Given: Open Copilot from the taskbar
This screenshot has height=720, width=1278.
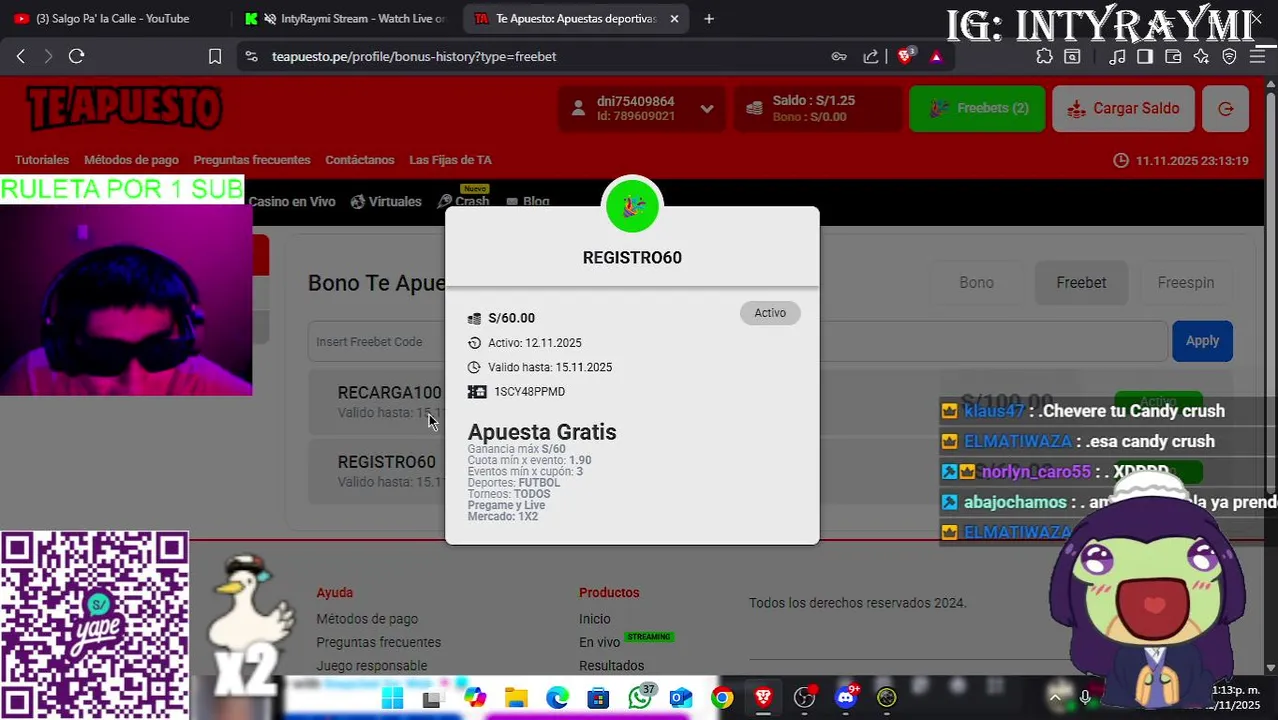Looking at the screenshot, I should (x=474, y=698).
